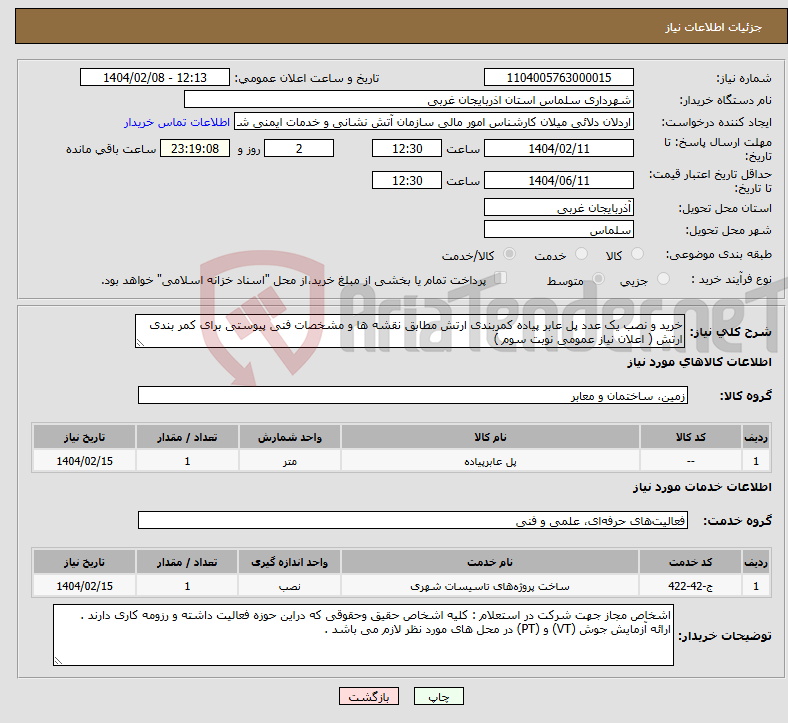Choose the جزیی purchase type radio
Image resolution: width=788 pixels, height=723 pixels.
(x=663, y=279)
